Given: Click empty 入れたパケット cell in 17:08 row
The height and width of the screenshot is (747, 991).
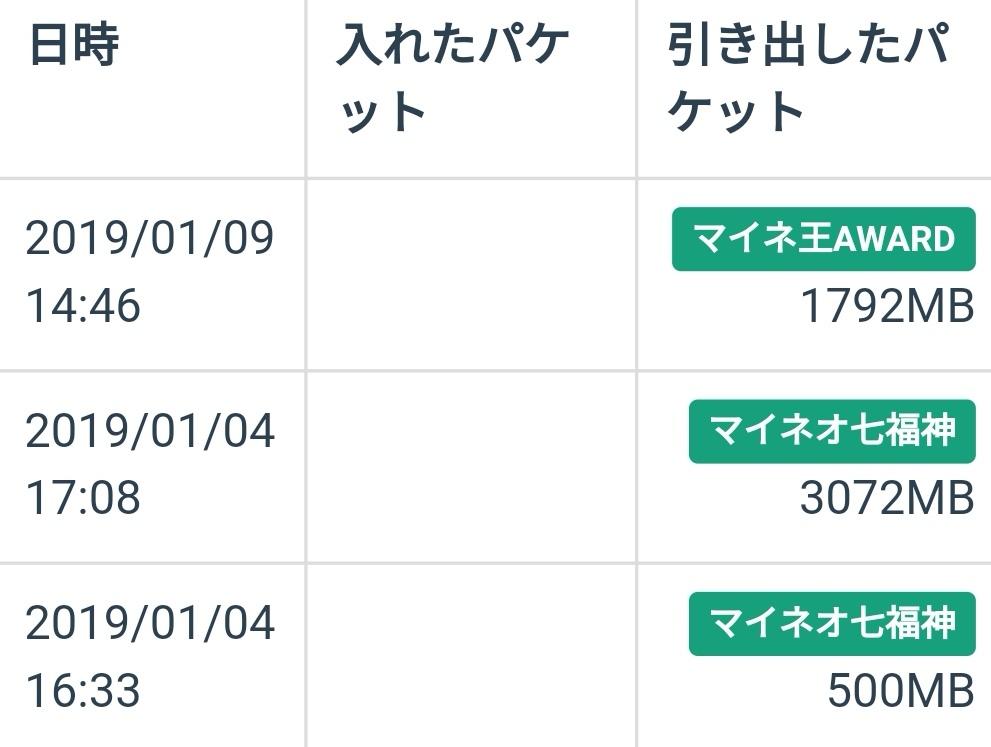Looking at the screenshot, I should click(471, 466).
